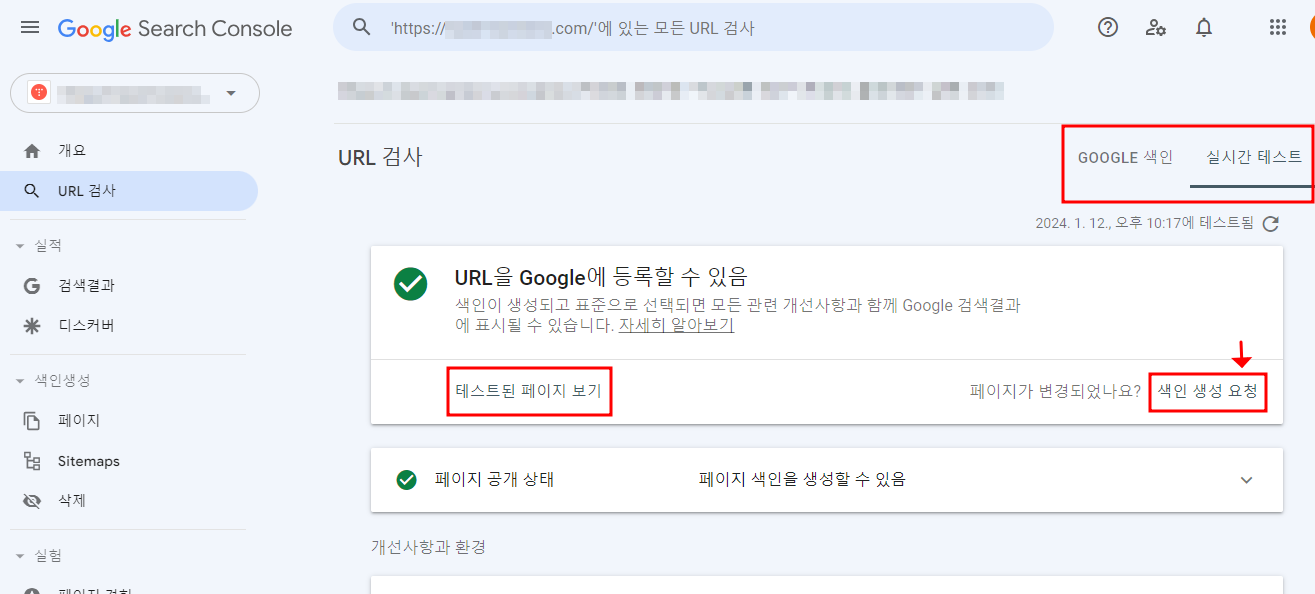This screenshot has height=594, width=1315.
Task: Click the home icon beside 개요
Action: pos(32,151)
